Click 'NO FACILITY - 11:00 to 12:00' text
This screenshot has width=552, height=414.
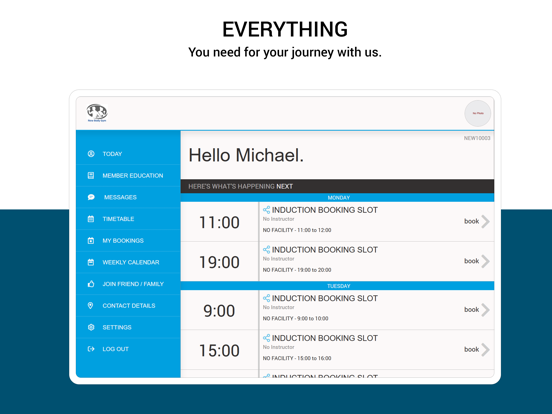click(297, 230)
